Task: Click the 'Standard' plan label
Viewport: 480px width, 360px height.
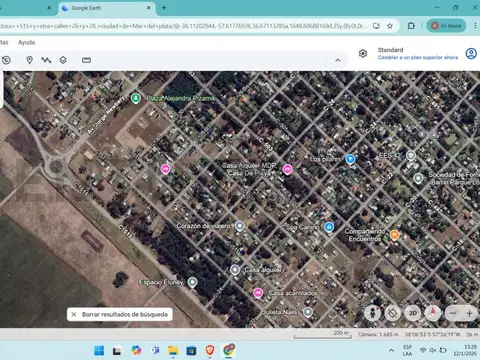Action: click(x=390, y=50)
